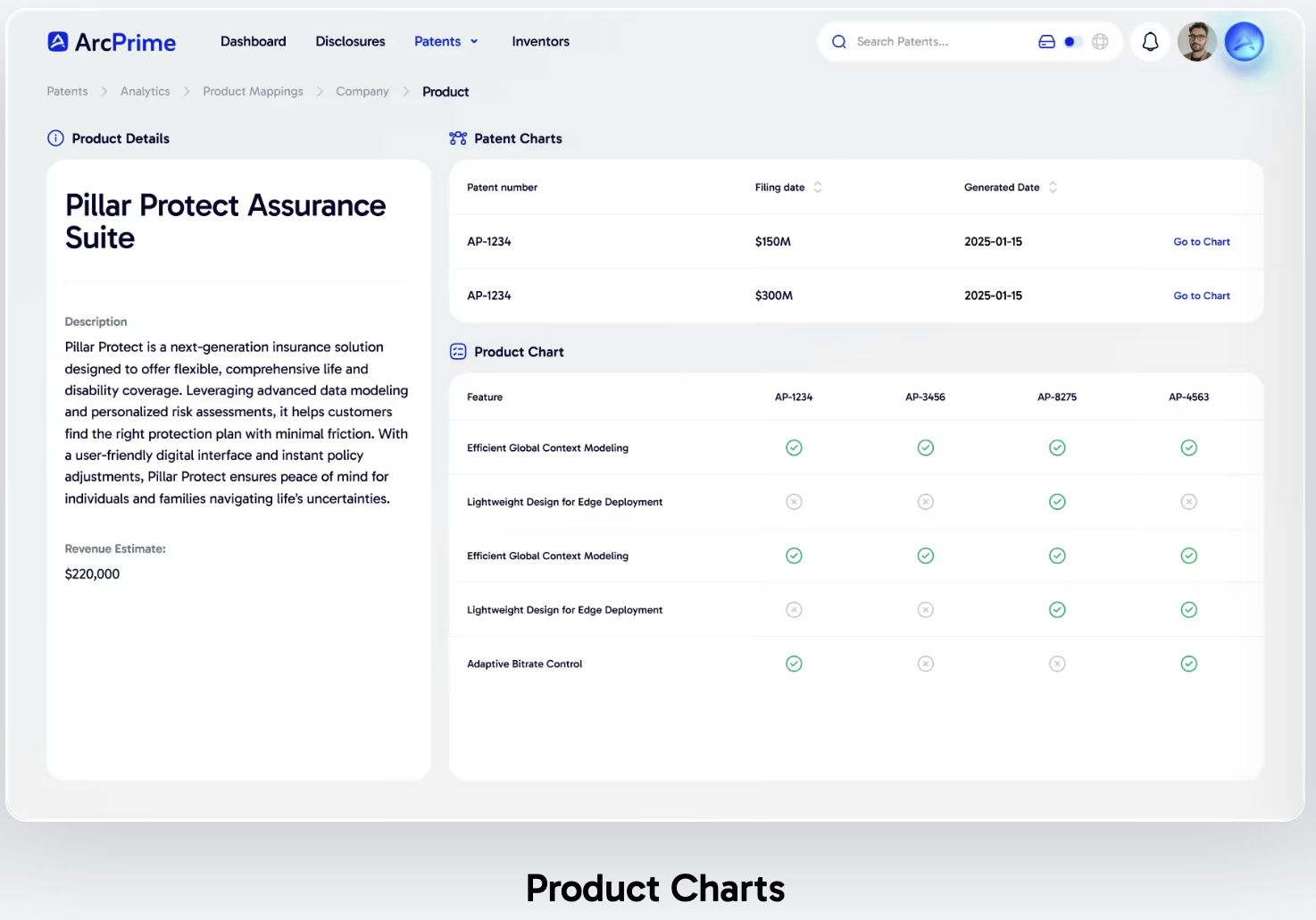Click the AP-4563 column header
This screenshot has height=920, width=1316.
click(1189, 397)
